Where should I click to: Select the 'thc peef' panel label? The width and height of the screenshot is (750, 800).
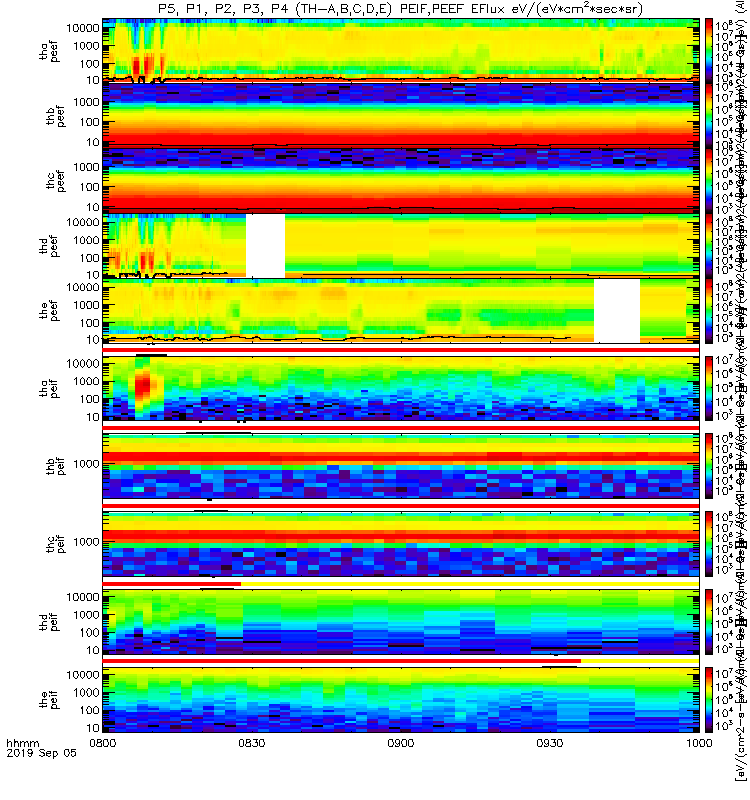tap(55, 182)
